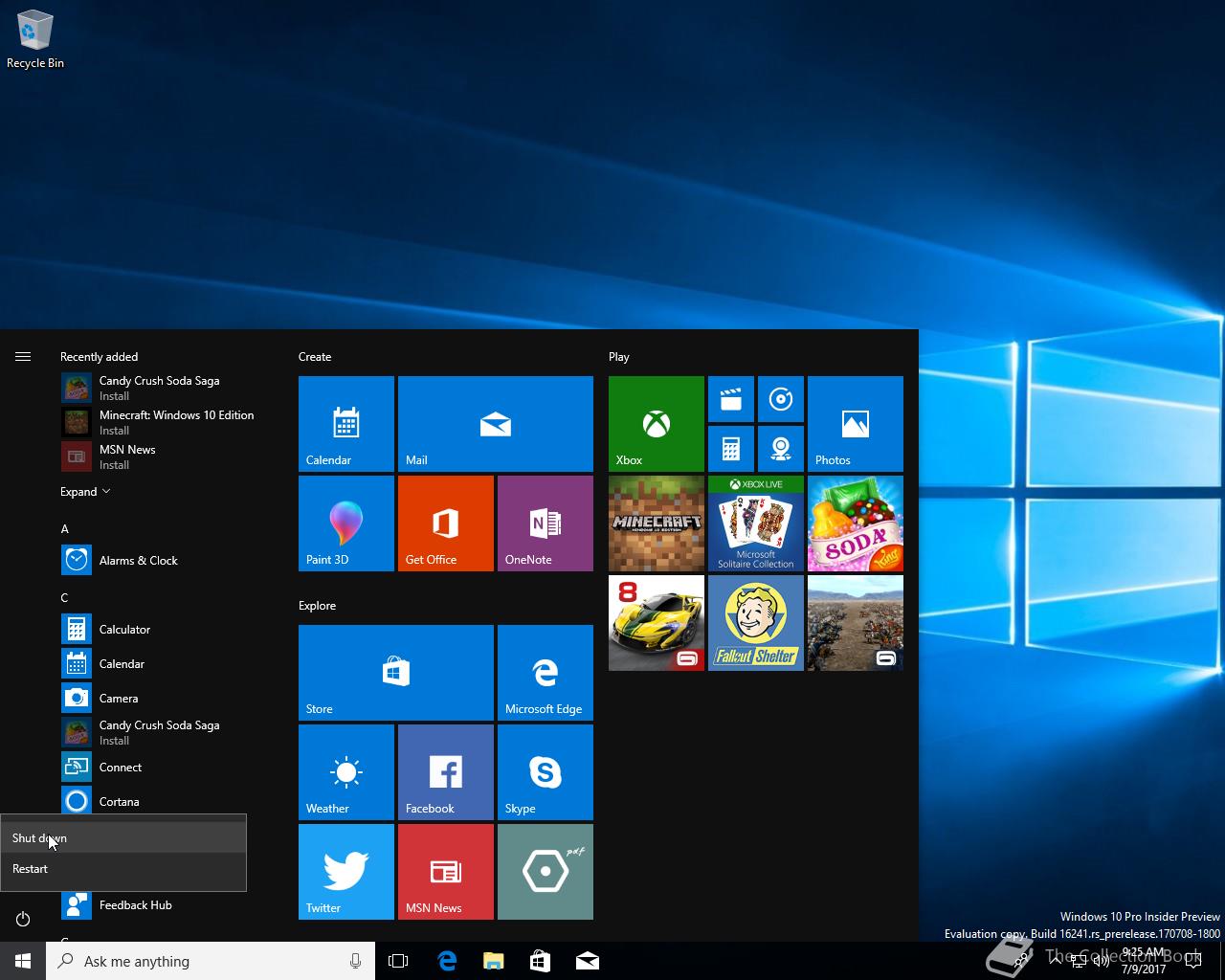Show hidden tray icons chevron

pyautogui.click(x=1056, y=961)
